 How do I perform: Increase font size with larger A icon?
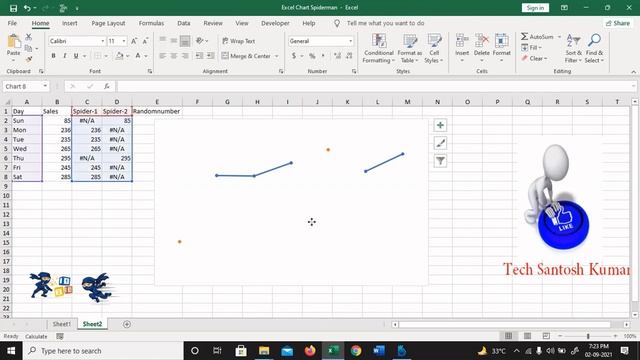(x=134, y=41)
